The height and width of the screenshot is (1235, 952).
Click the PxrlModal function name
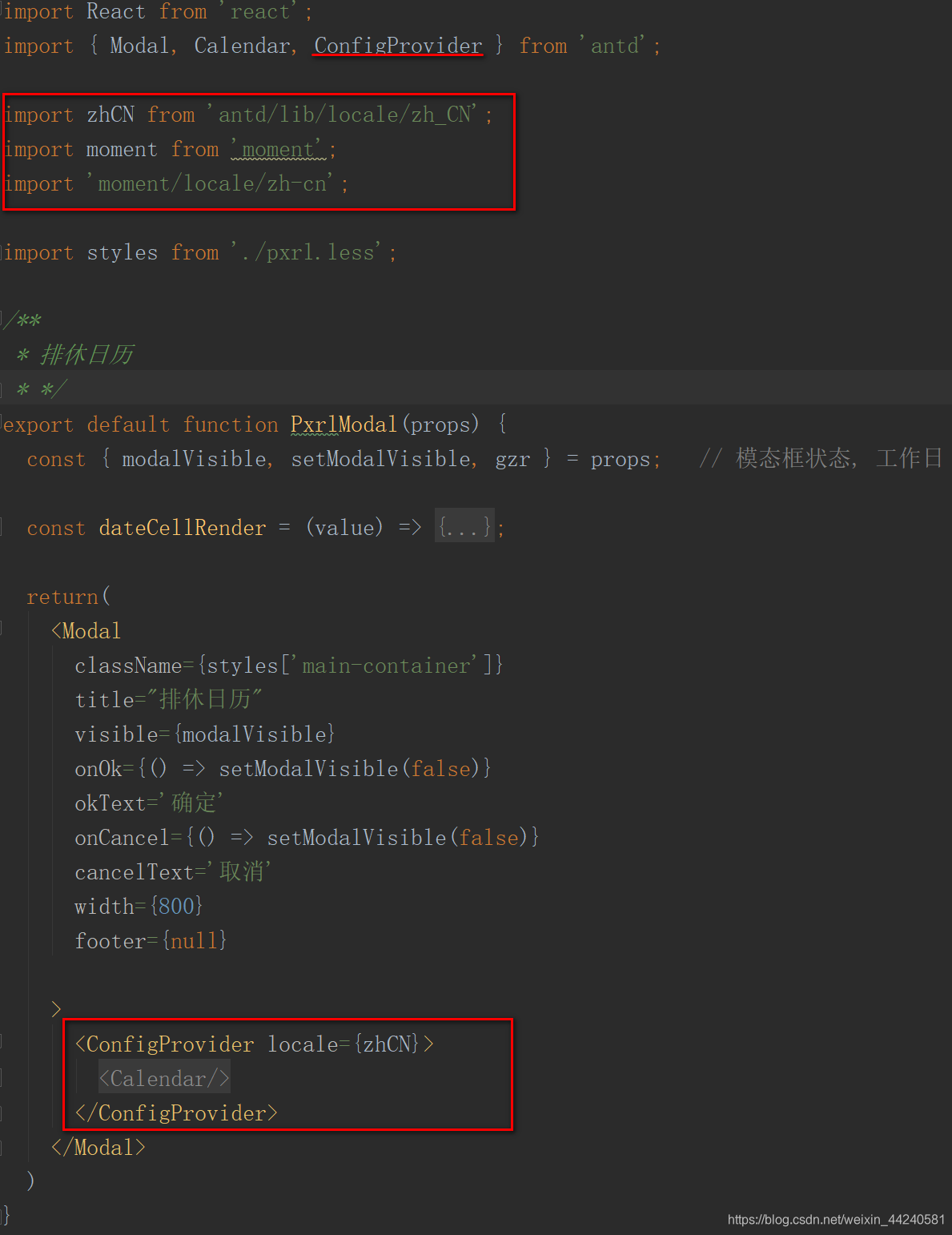(344, 424)
